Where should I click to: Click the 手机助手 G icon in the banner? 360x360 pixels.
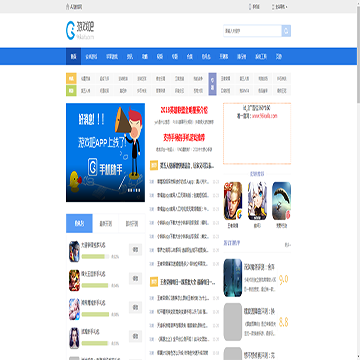92,168
